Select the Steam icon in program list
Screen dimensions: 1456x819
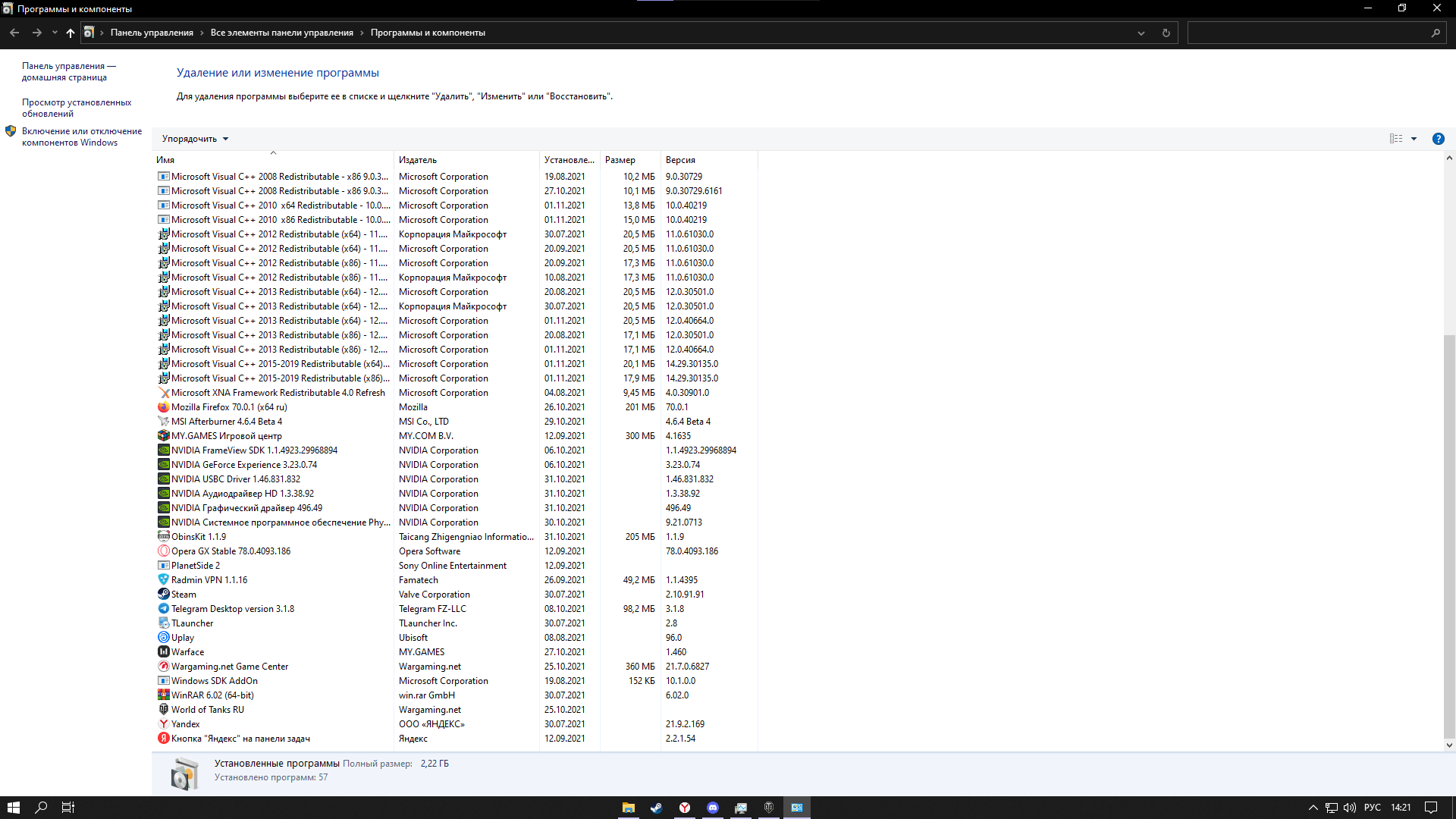(x=163, y=595)
